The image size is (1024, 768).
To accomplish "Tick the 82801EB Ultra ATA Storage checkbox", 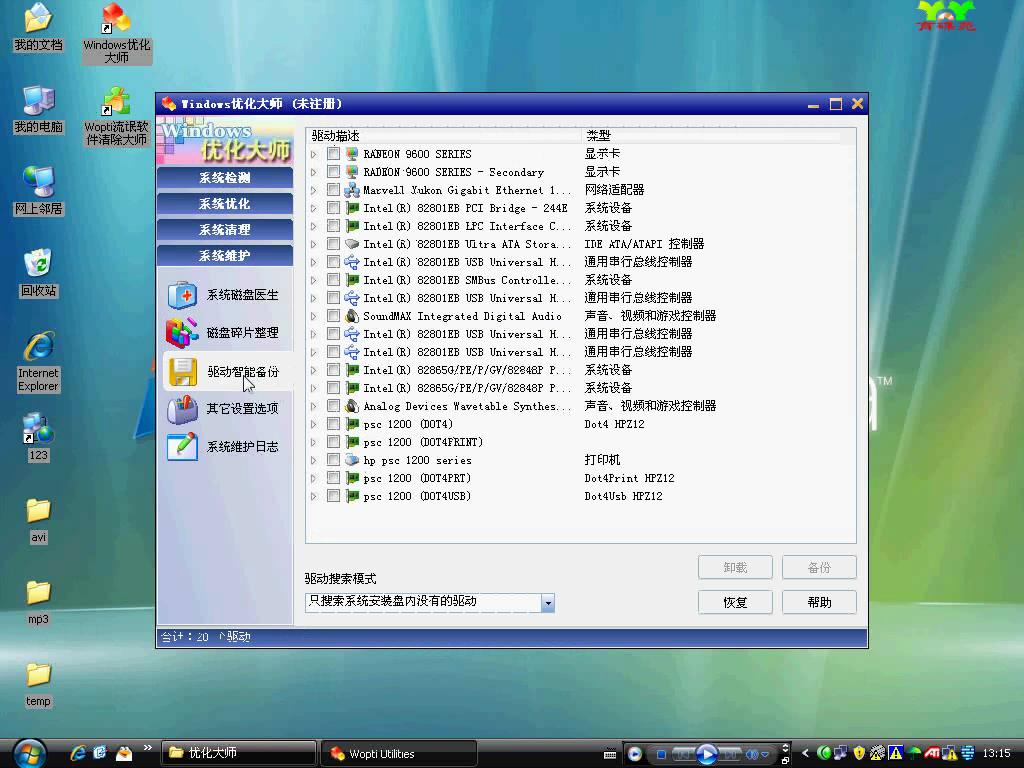I will click(333, 244).
